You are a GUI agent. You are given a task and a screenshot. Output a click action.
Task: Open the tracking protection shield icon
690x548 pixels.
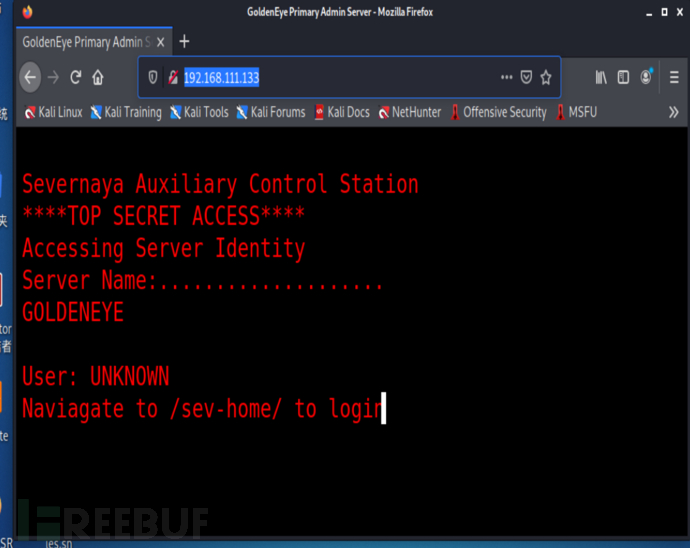pyautogui.click(x=152, y=77)
